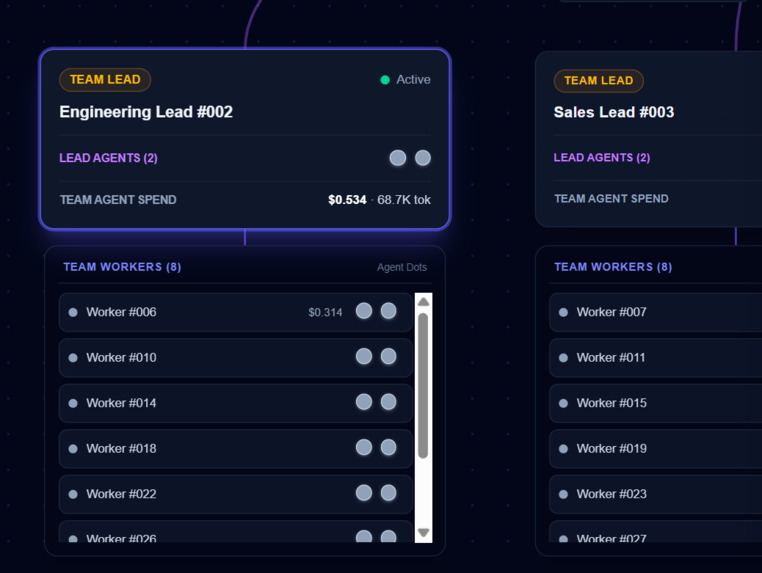Click the green Active status dot
762x573 pixels.
tap(385, 80)
